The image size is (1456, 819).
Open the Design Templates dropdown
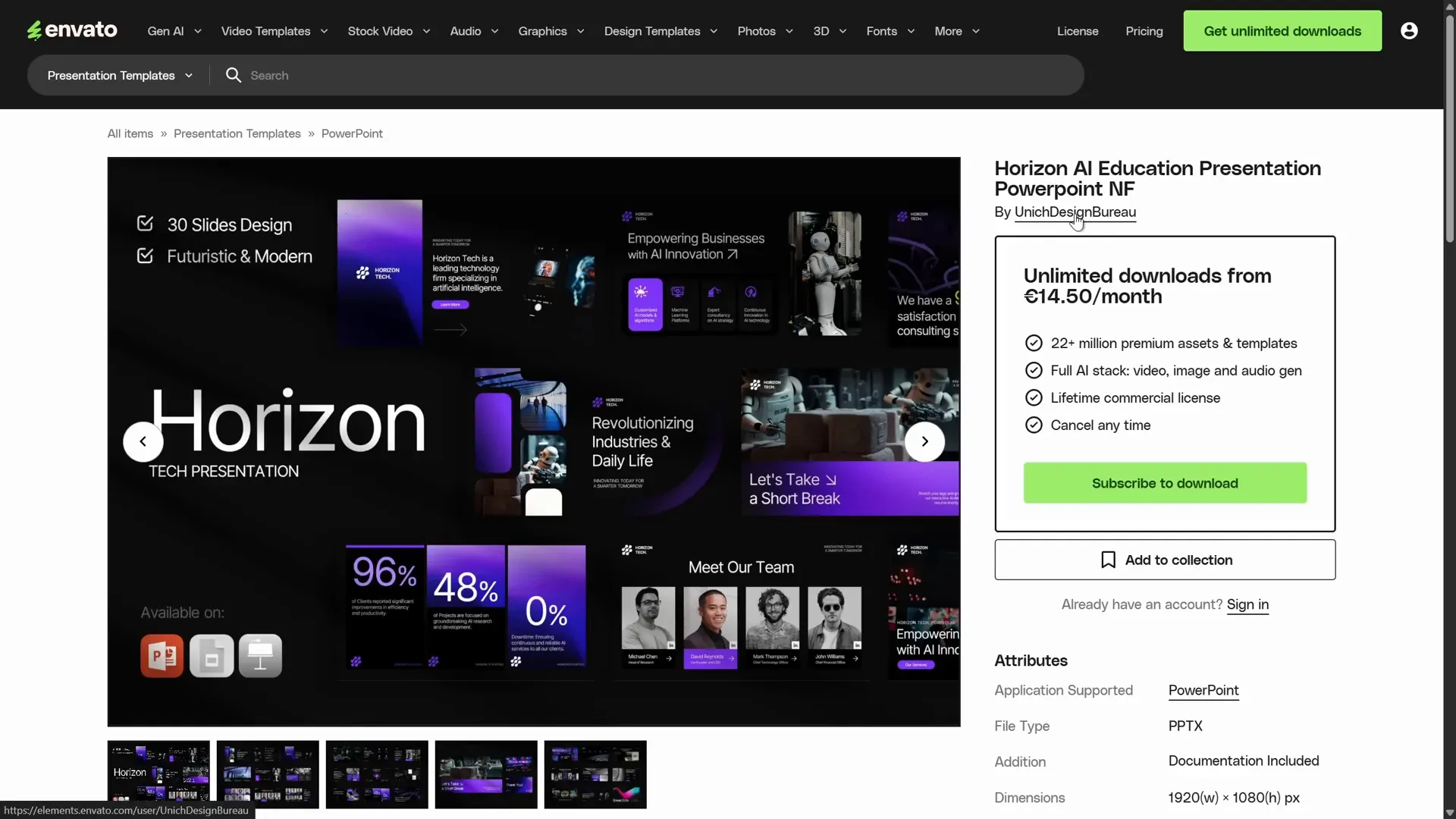(661, 31)
